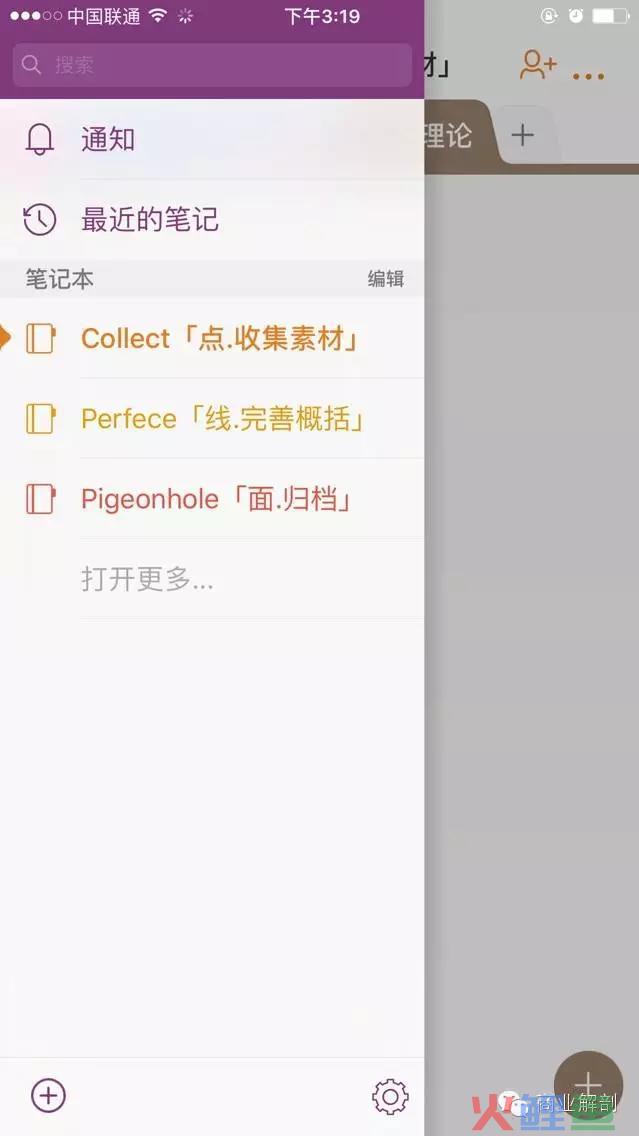This screenshot has width=639, height=1136.
Task: Tap the share add-person icon
Action: 538,64
